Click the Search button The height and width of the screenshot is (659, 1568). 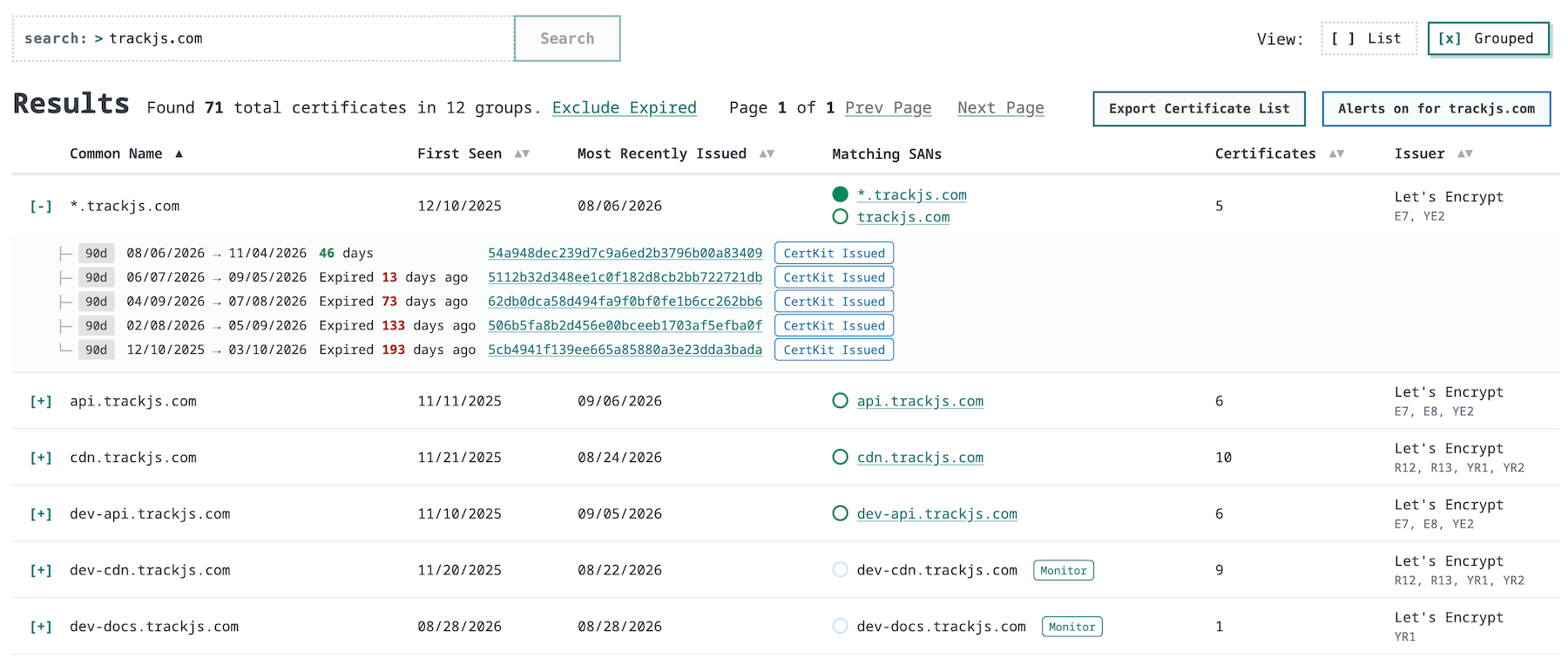click(x=567, y=38)
